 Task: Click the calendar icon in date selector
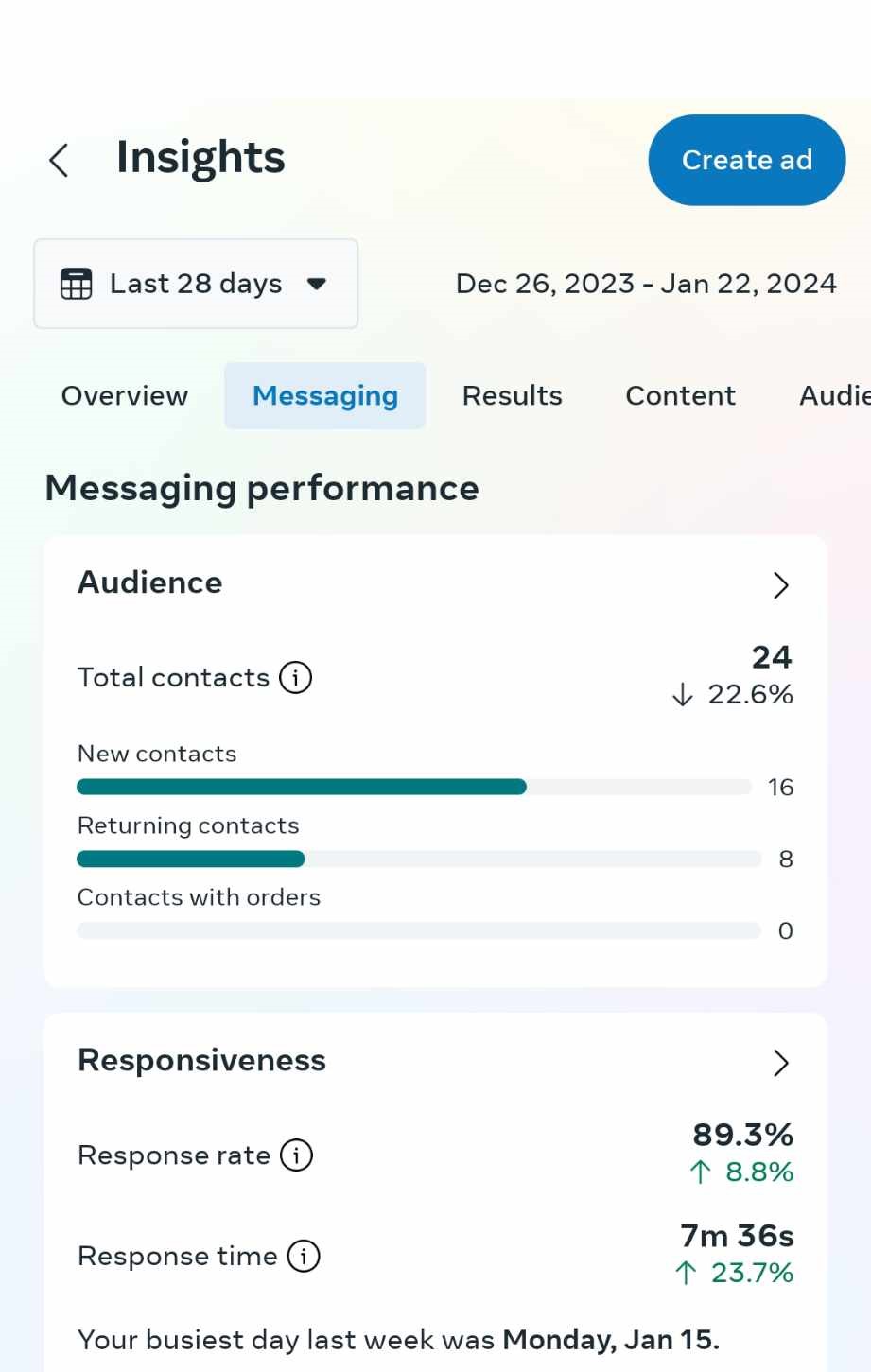[76, 284]
